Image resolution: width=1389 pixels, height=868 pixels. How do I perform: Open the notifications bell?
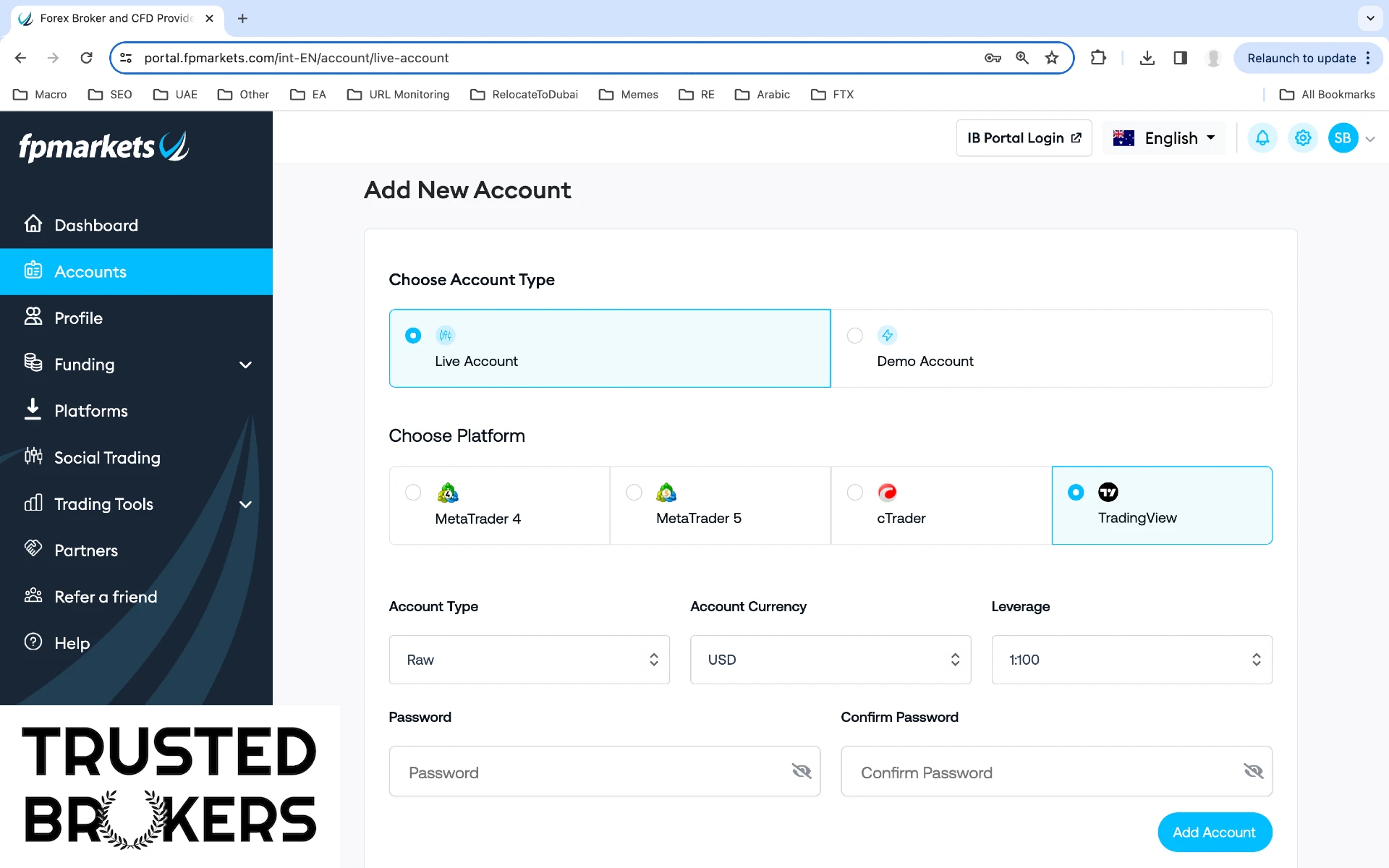point(1262,137)
